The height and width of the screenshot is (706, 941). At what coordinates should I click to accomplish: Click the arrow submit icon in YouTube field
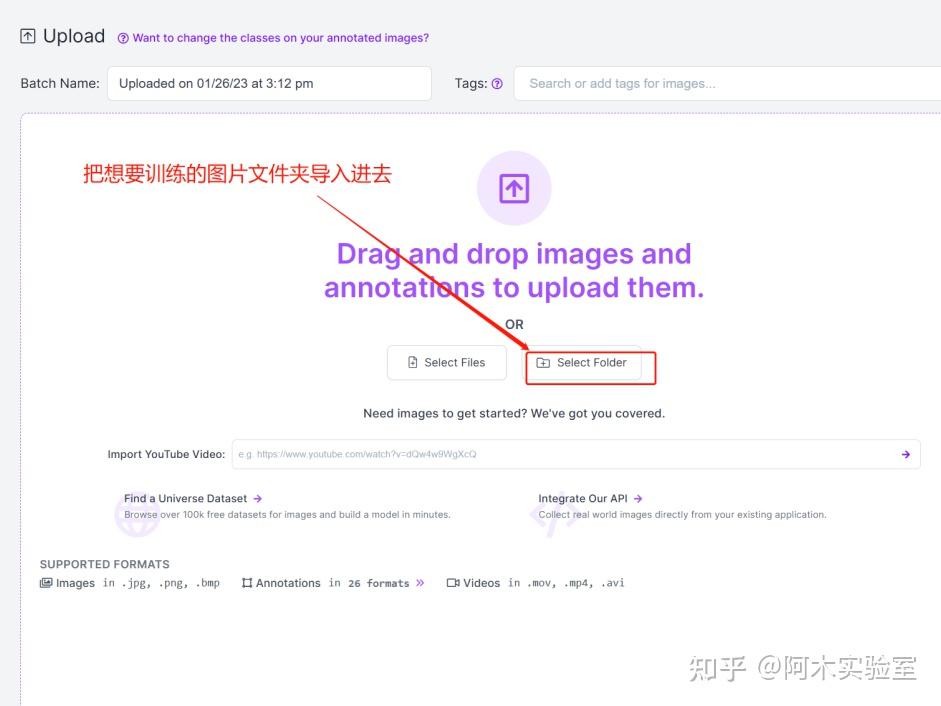tap(905, 454)
